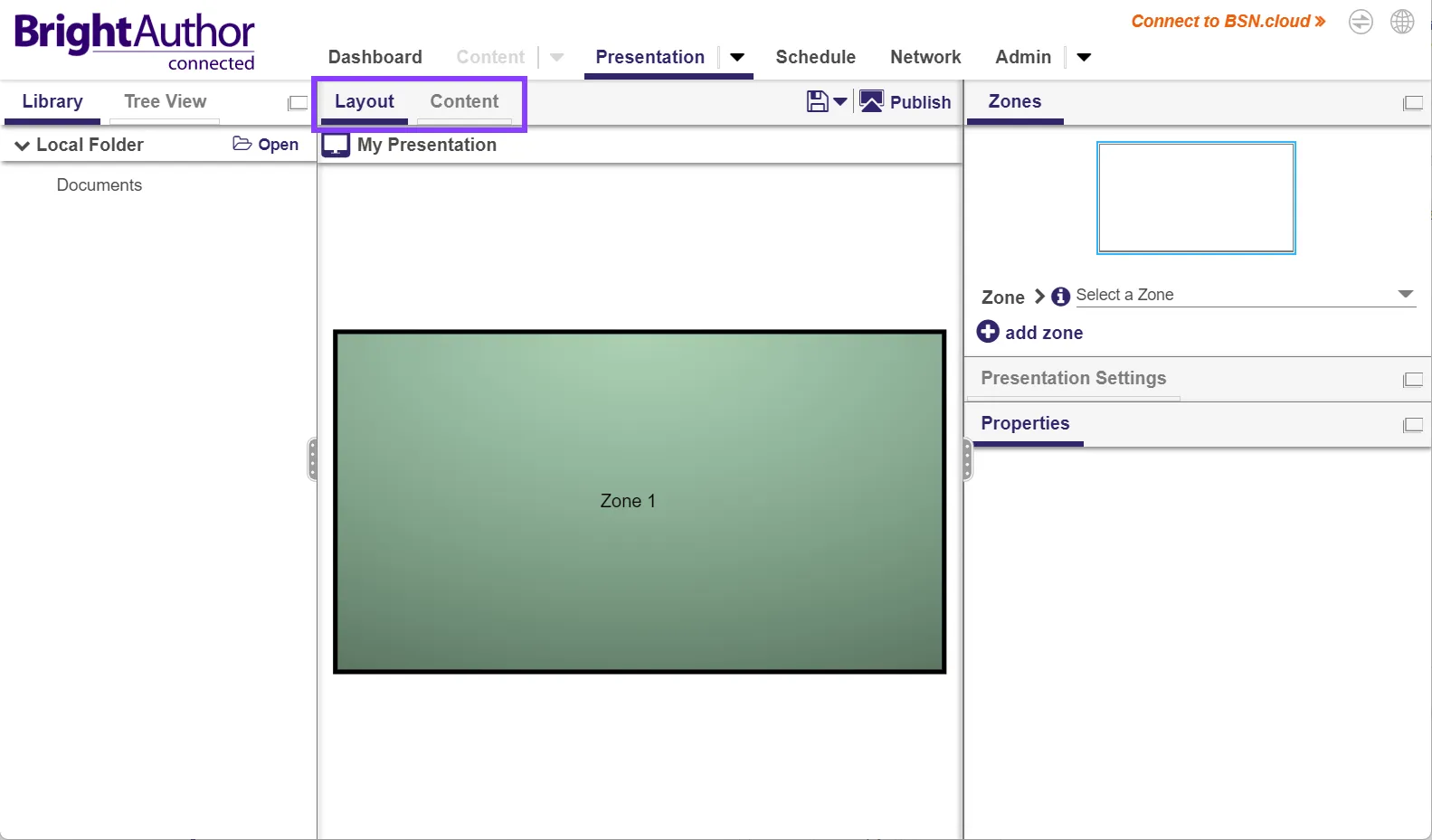Click the network connection status icon
Image resolution: width=1432 pixels, height=840 pixels.
tap(1361, 22)
